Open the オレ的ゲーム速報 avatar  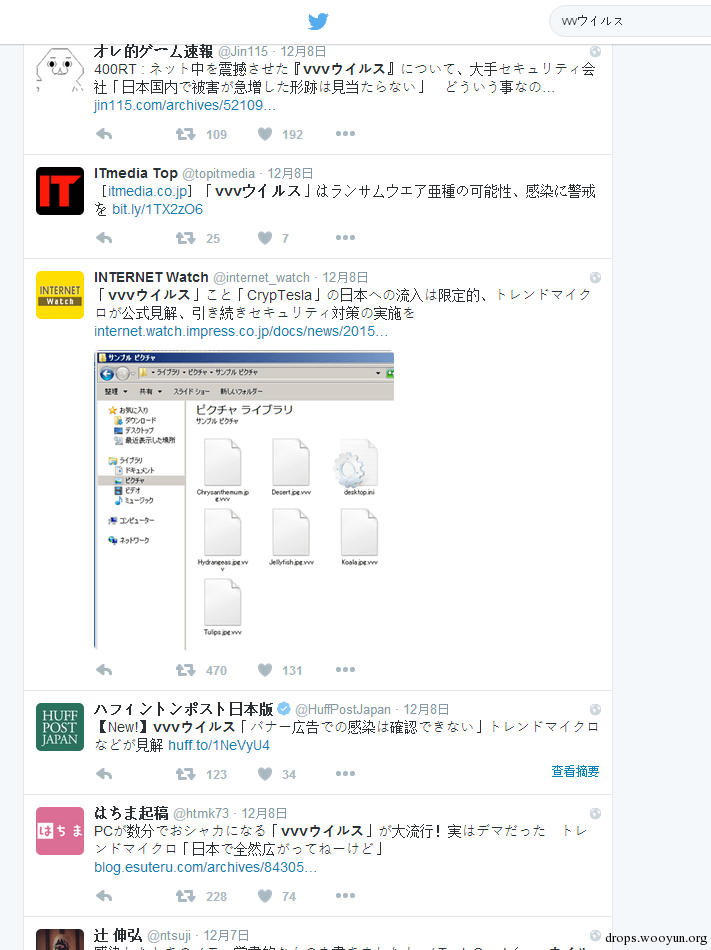point(59,68)
